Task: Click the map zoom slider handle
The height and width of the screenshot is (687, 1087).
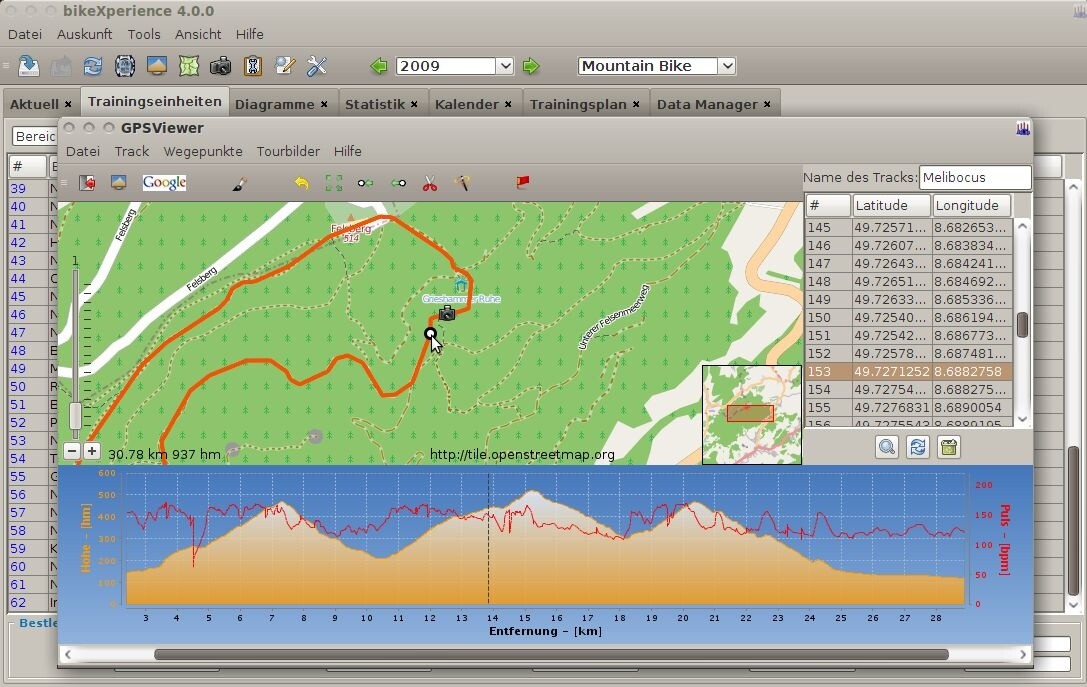Action: (x=75, y=416)
